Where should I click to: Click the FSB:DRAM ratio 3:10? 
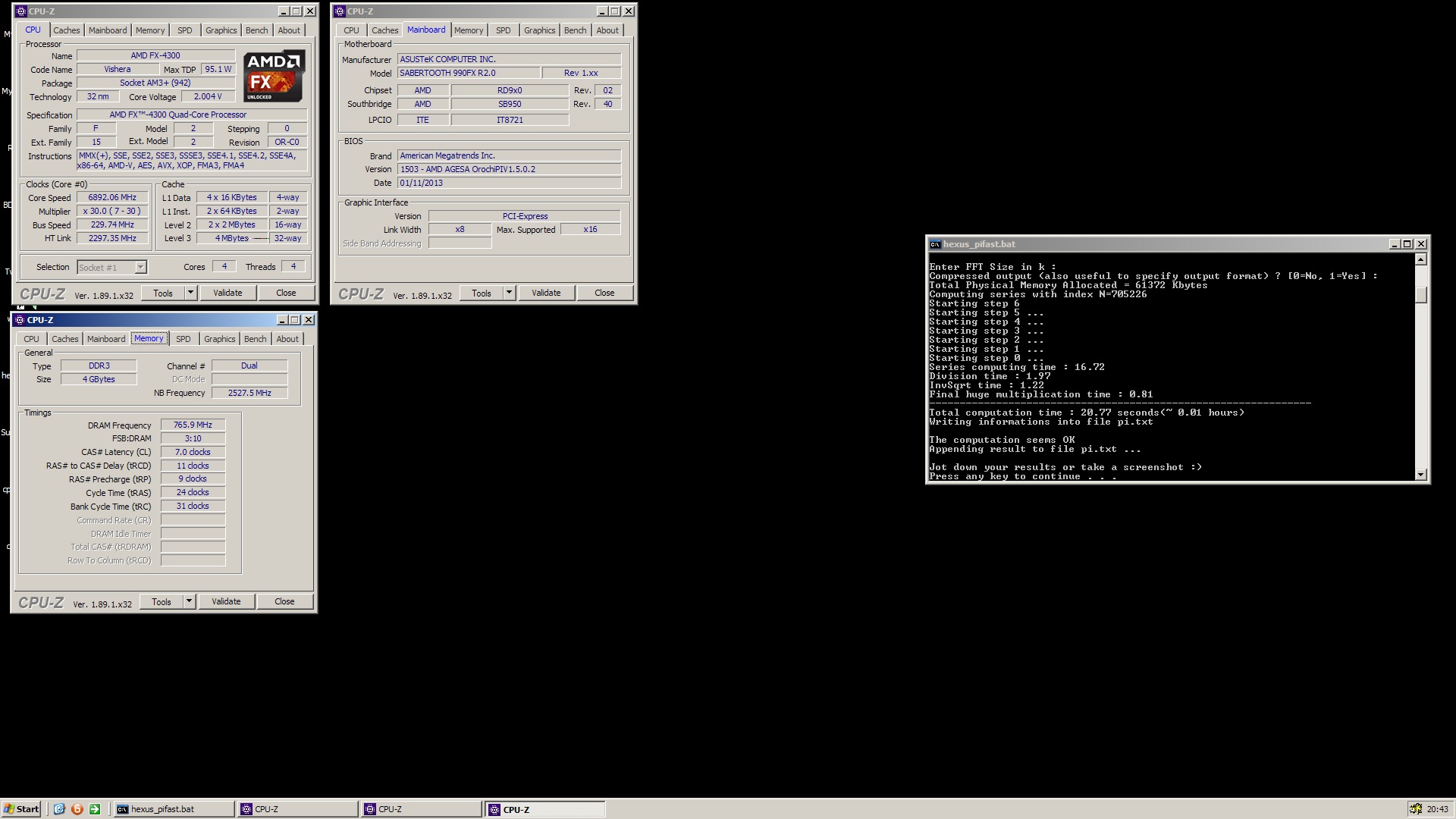(x=193, y=438)
